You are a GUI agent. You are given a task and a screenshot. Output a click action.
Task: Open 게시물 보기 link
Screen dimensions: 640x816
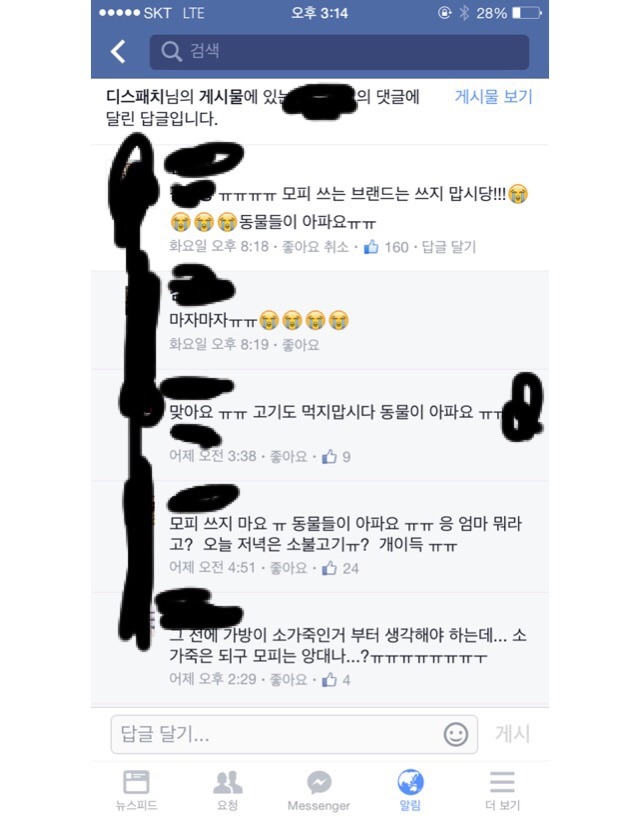click(x=494, y=97)
